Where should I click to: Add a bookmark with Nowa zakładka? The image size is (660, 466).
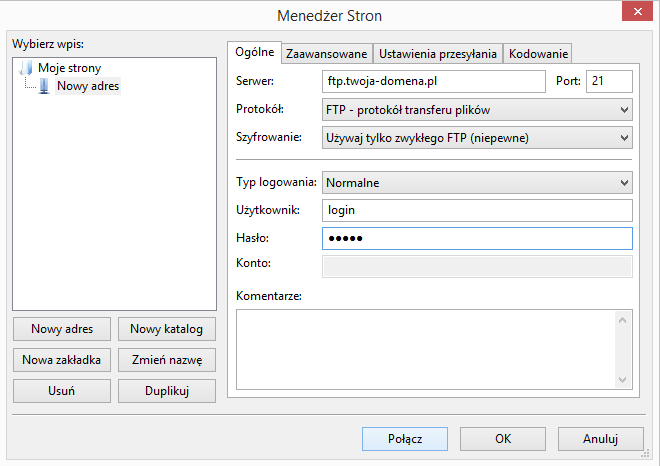tap(62, 360)
